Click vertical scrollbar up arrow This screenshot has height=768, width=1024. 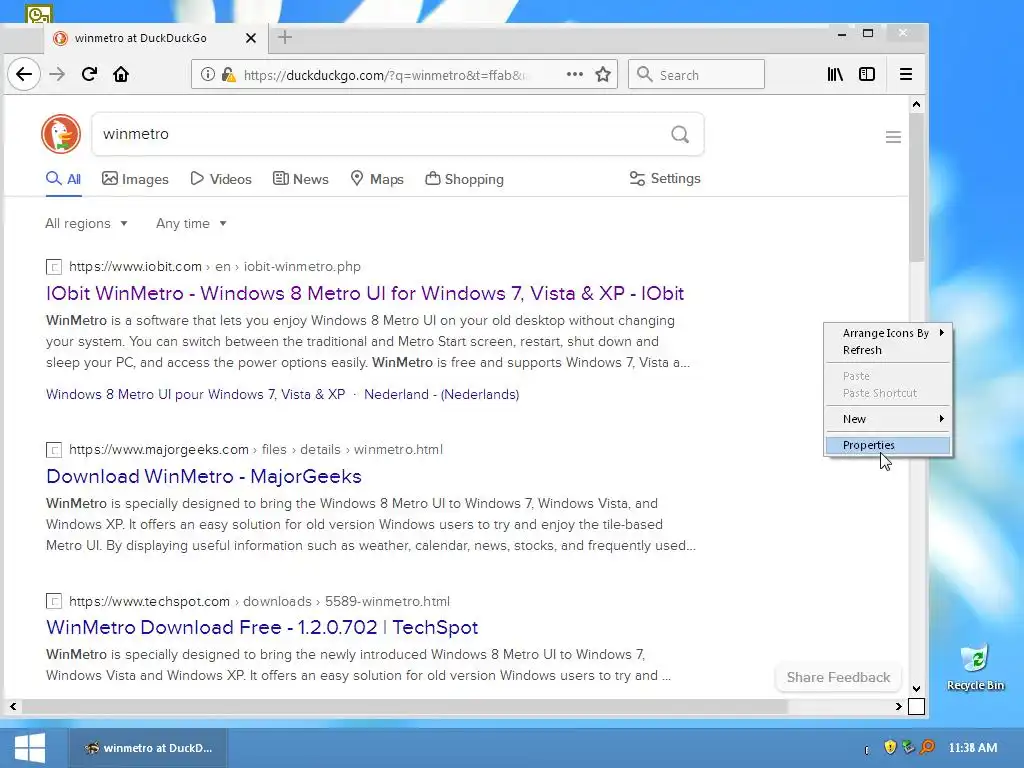pyautogui.click(x=916, y=104)
